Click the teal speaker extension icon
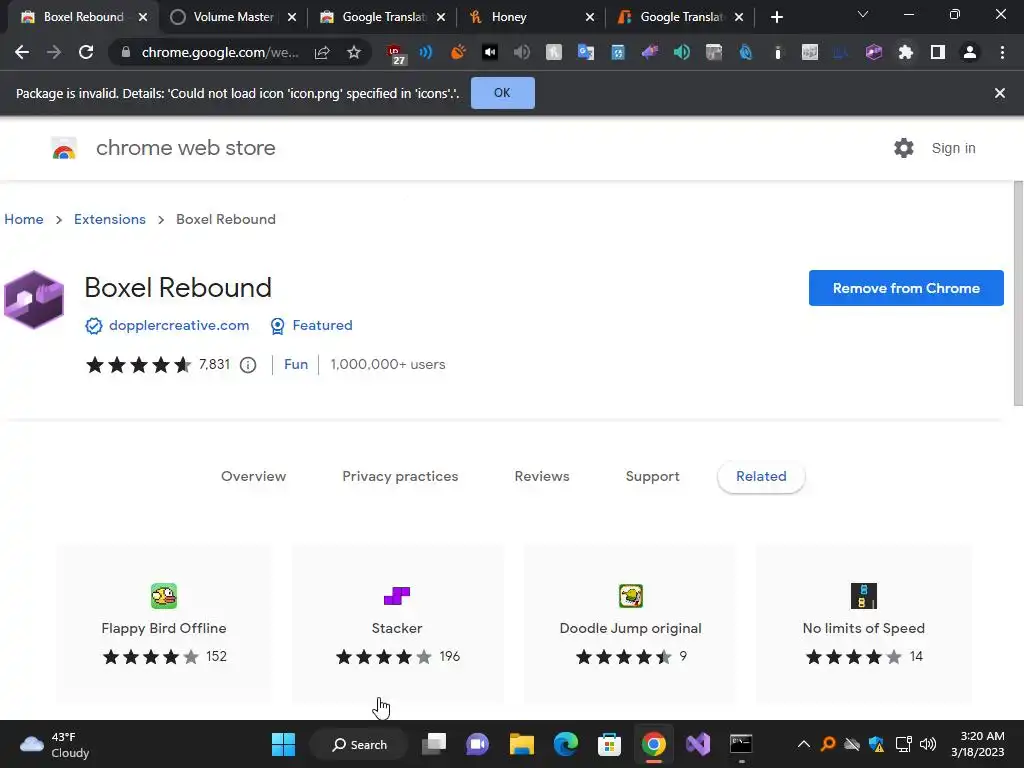 point(682,52)
